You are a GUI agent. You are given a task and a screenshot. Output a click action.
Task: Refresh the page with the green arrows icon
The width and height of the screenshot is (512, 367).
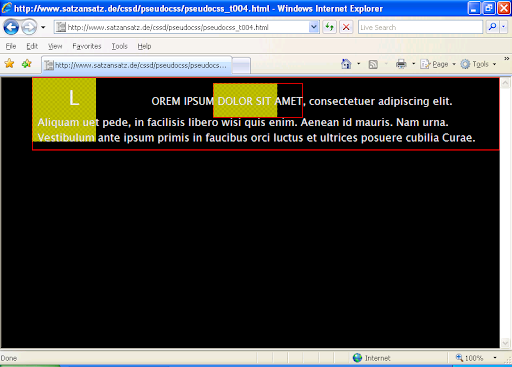pyautogui.click(x=329, y=27)
